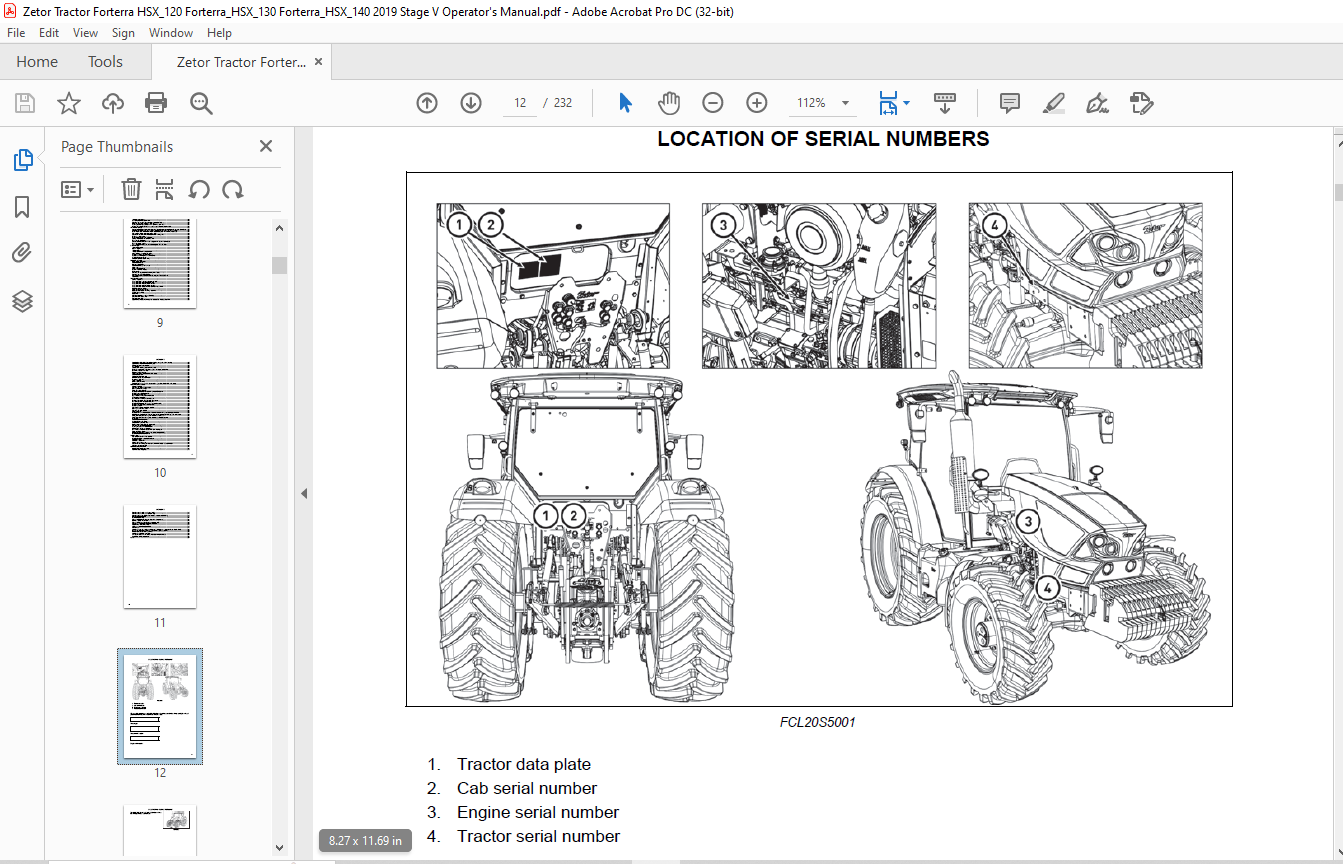Close the Zetor Tractor document tab
This screenshot has height=864, width=1343.
point(319,62)
